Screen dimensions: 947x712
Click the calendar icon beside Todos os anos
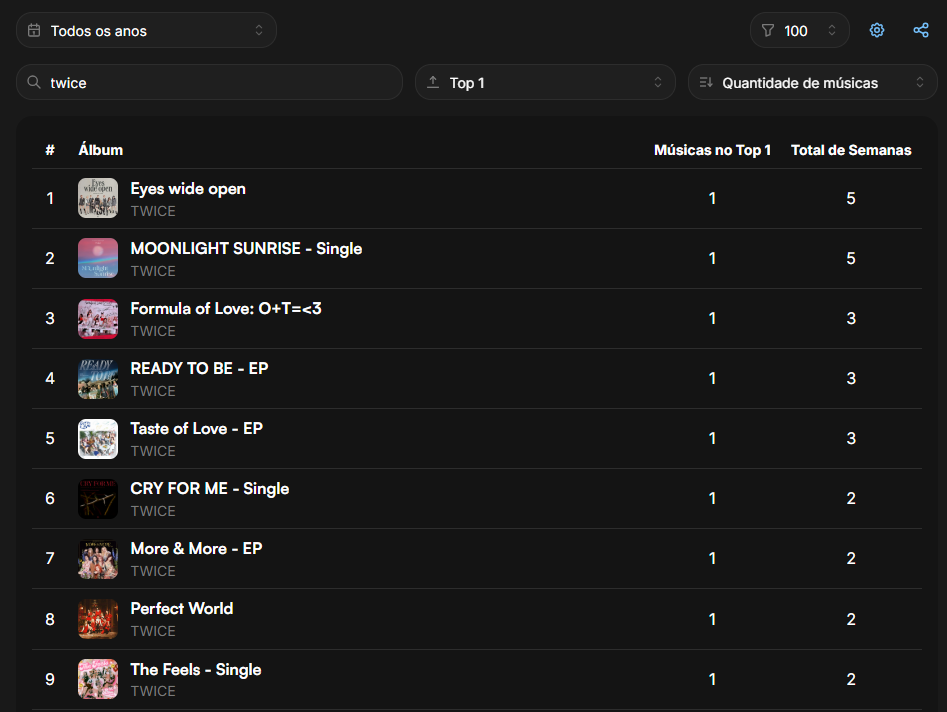(34, 30)
